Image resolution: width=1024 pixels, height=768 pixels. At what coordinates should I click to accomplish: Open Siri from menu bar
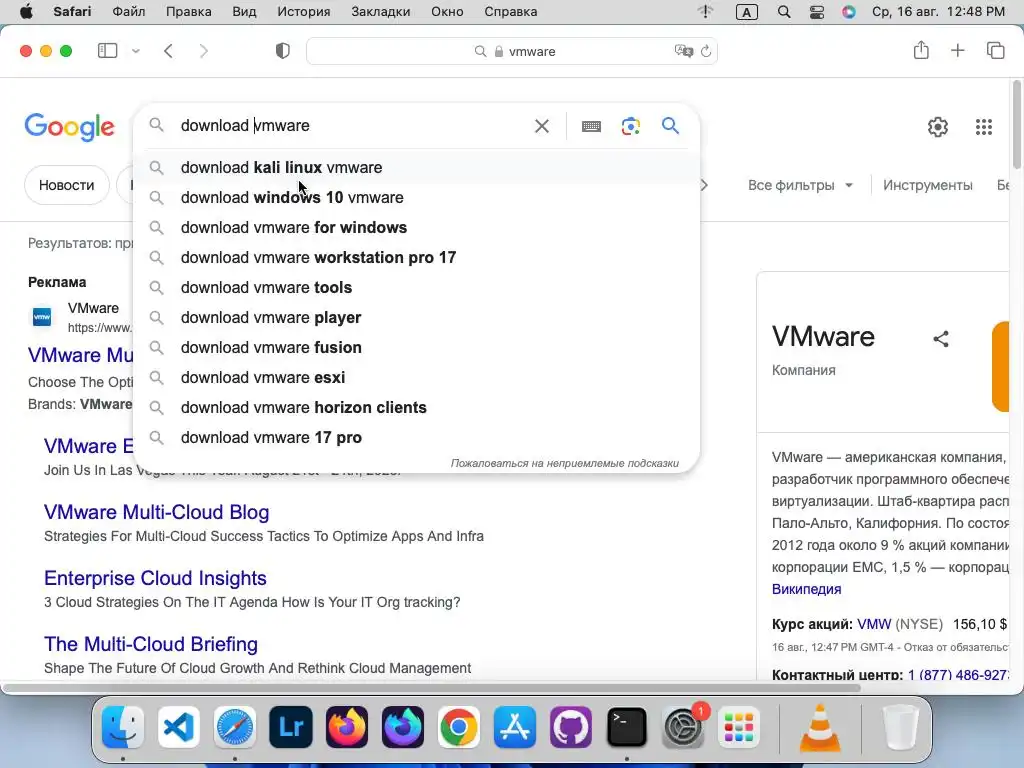coord(848,12)
